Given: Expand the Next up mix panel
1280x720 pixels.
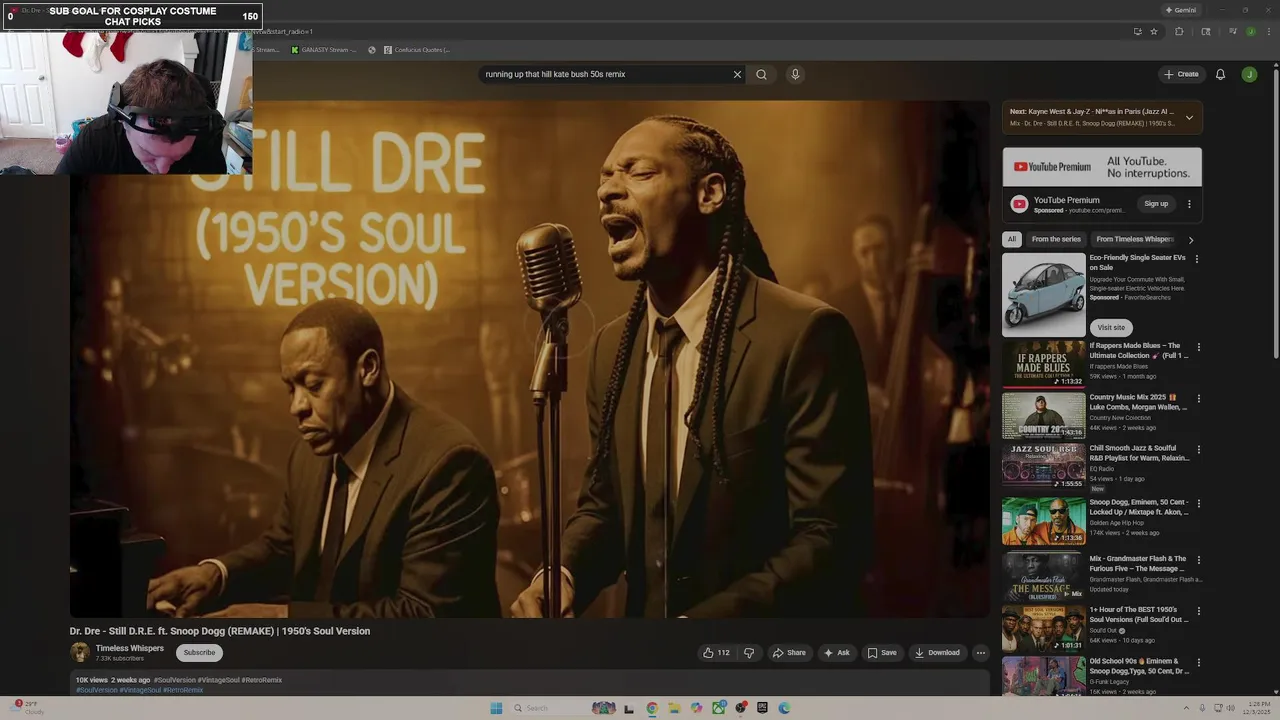Looking at the screenshot, I should [x=1189, y=117].
